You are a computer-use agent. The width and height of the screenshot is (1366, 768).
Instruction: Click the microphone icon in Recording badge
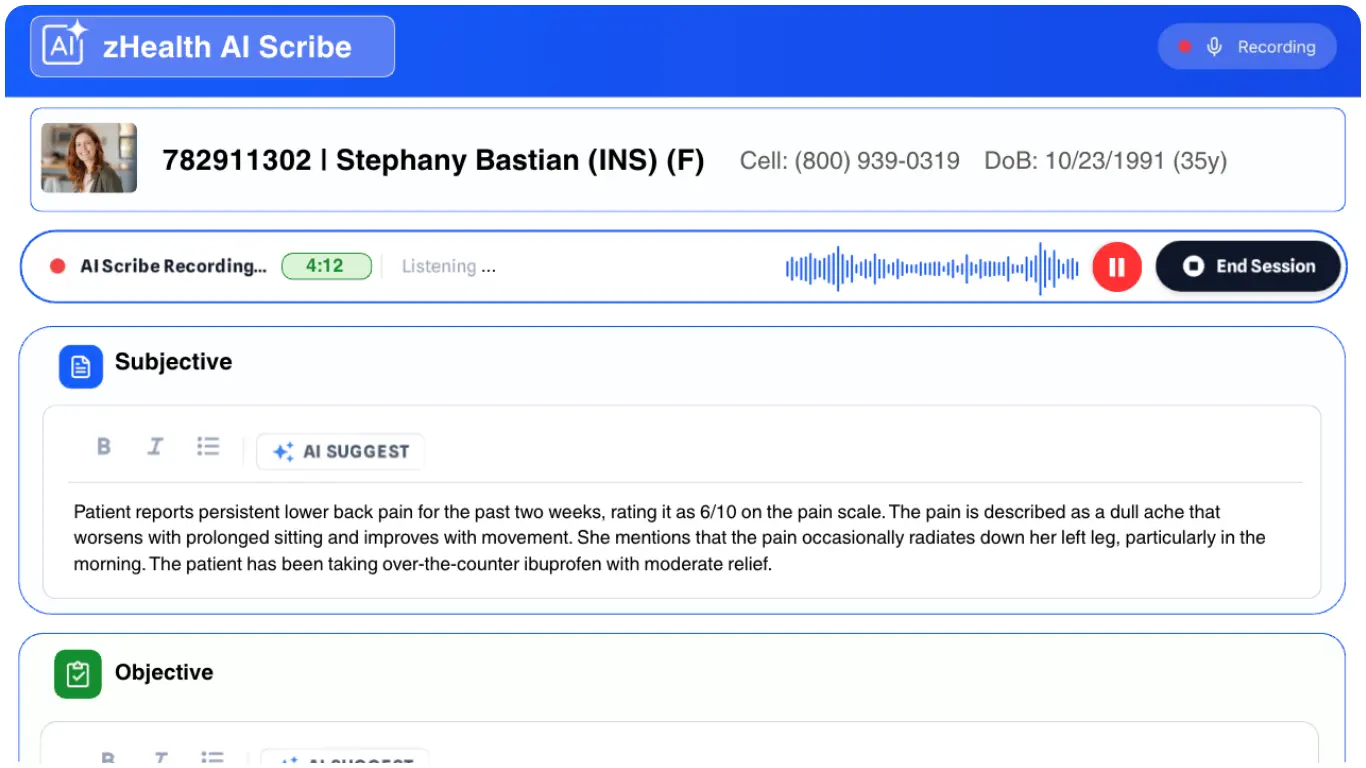point(1214,47)
